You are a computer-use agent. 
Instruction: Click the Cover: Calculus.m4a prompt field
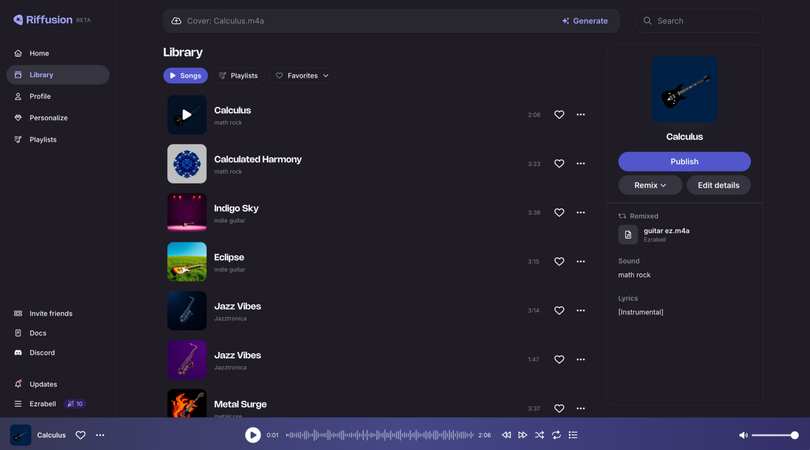(x=362, y=21)
